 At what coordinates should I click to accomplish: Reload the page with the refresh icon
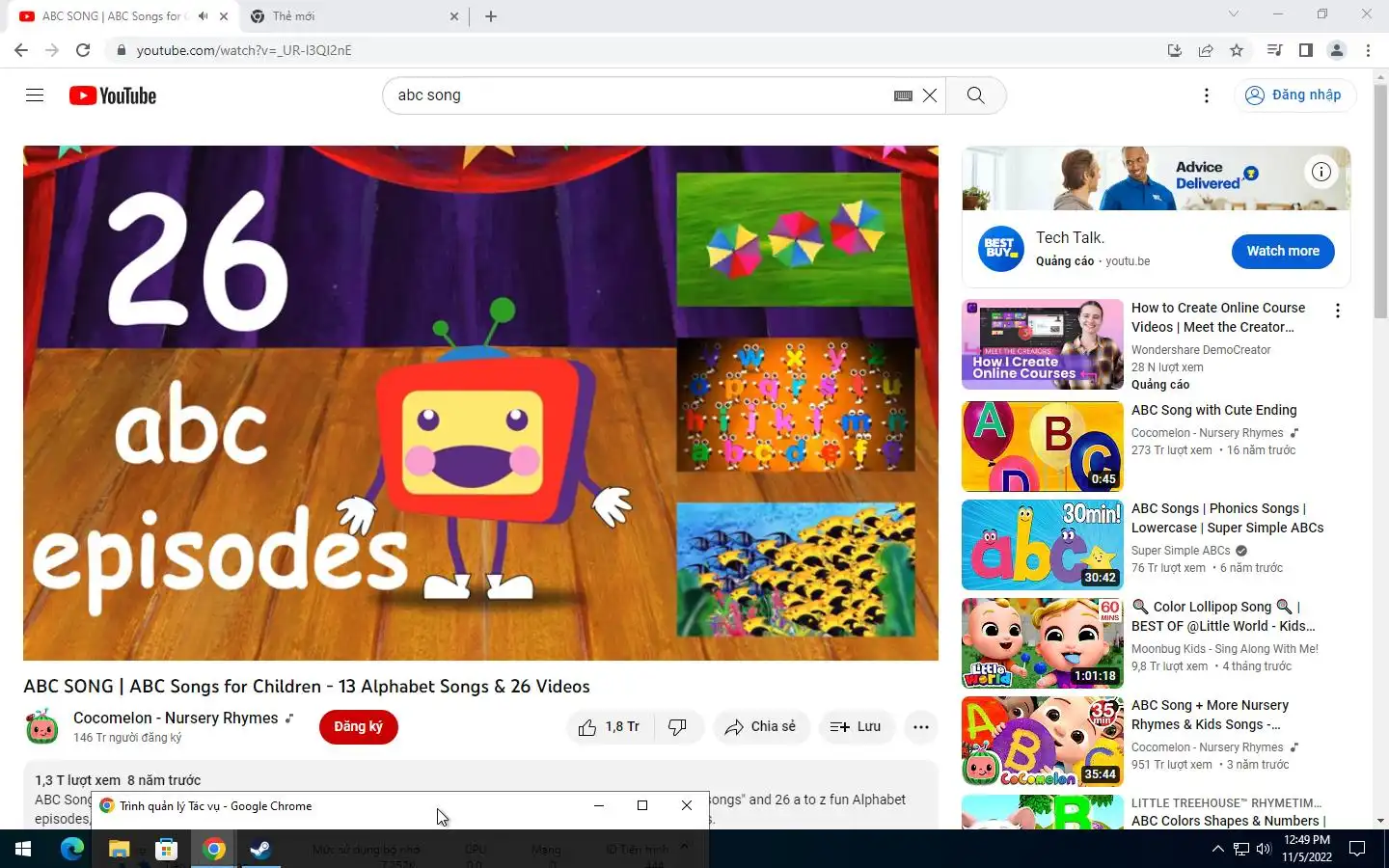point(83,50)
